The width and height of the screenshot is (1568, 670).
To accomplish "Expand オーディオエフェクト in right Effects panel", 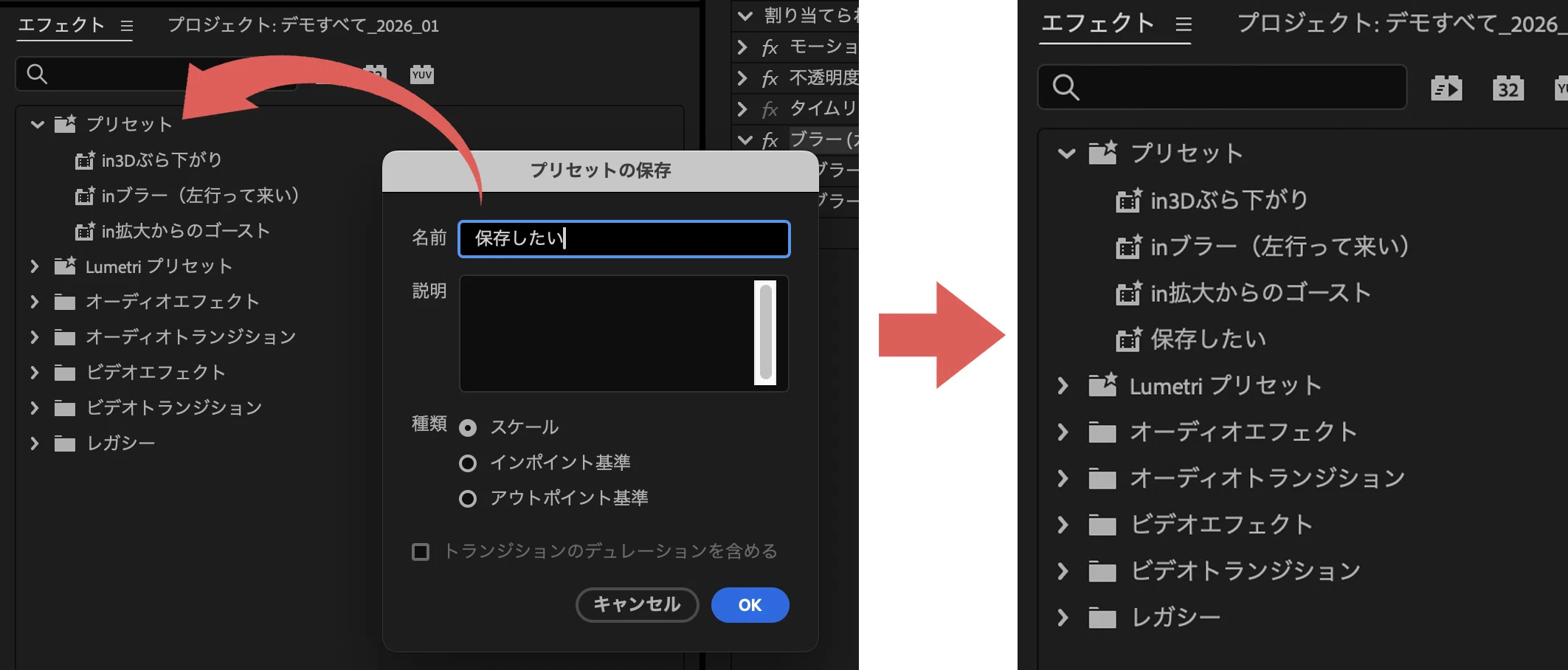I will point(1063,432).
